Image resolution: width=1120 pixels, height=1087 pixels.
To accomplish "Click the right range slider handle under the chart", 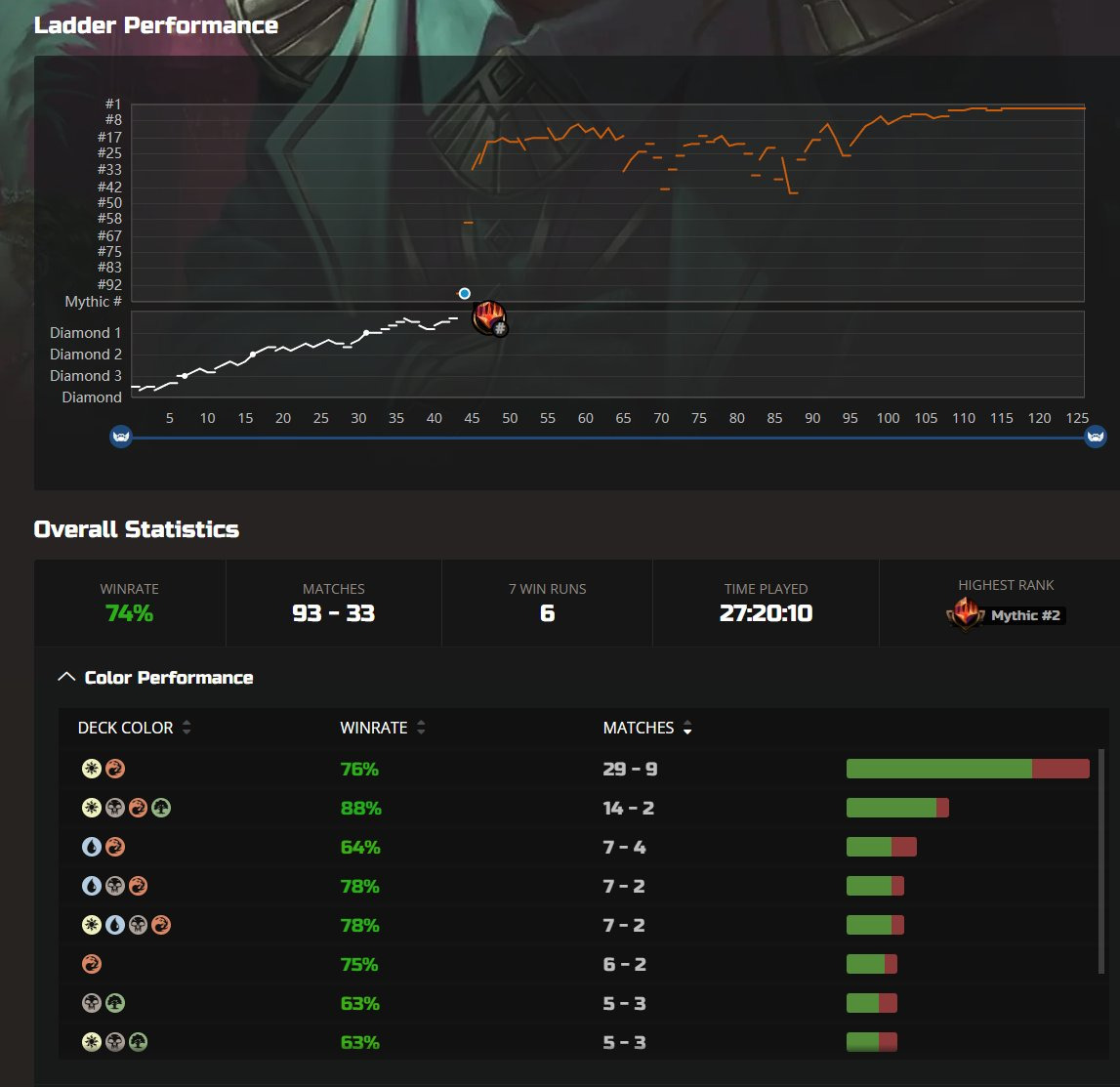I will coord(1096,438).
